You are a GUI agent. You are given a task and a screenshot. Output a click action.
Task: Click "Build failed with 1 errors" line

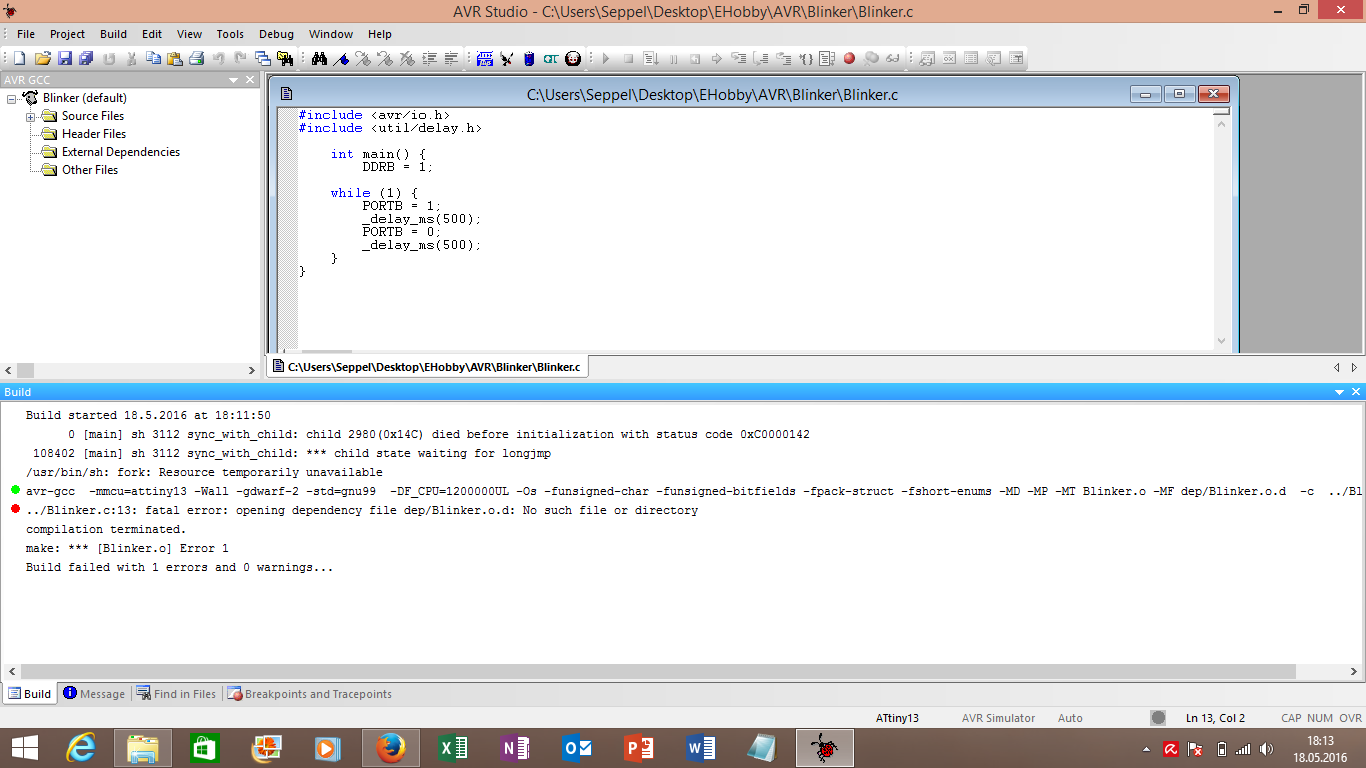click(179, 567)
